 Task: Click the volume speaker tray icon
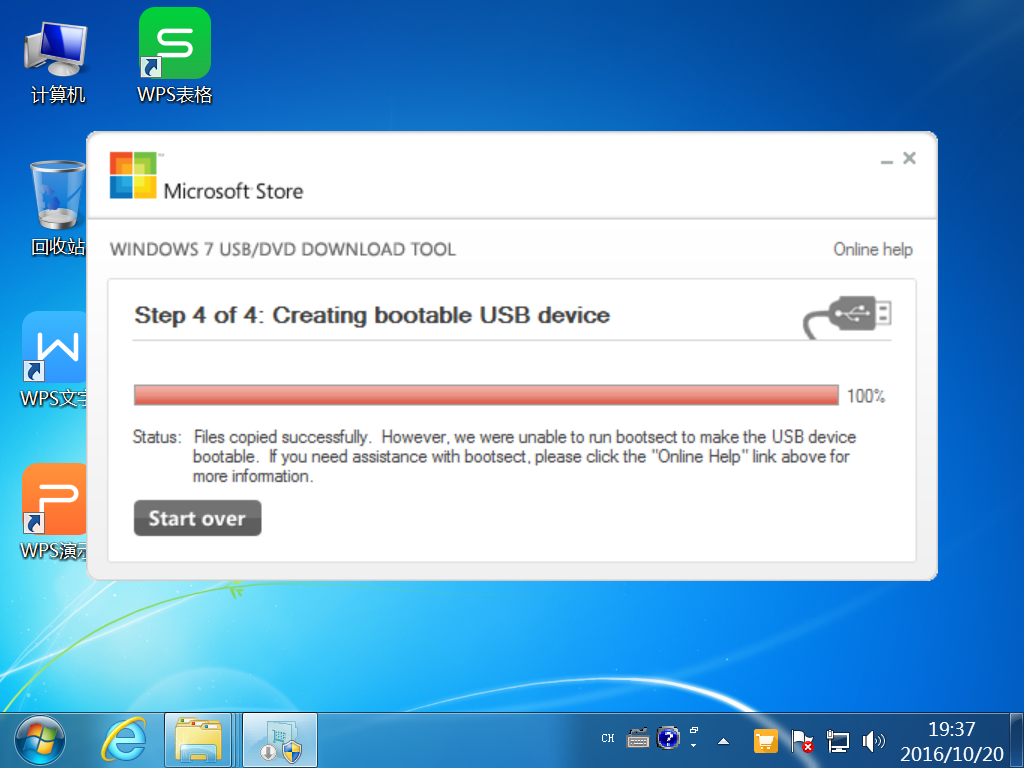pyautogui.click(x=873, y=741)
